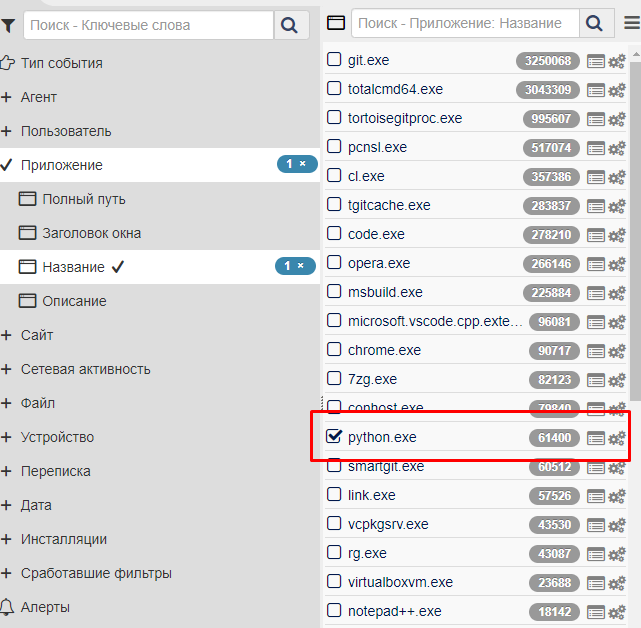The height and width of the screenshot is (628, 641).
Task: Click the application name search magnifier
Action: tap(596, 23)
